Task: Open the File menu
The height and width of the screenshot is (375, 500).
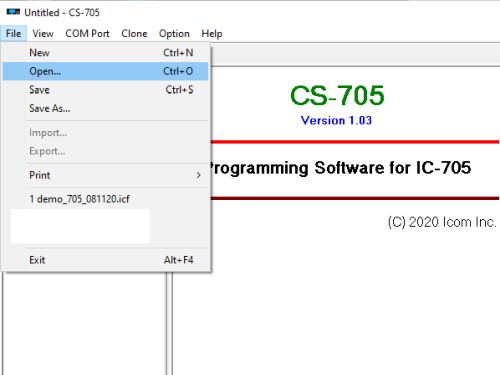Action: (x=13, y=34)
